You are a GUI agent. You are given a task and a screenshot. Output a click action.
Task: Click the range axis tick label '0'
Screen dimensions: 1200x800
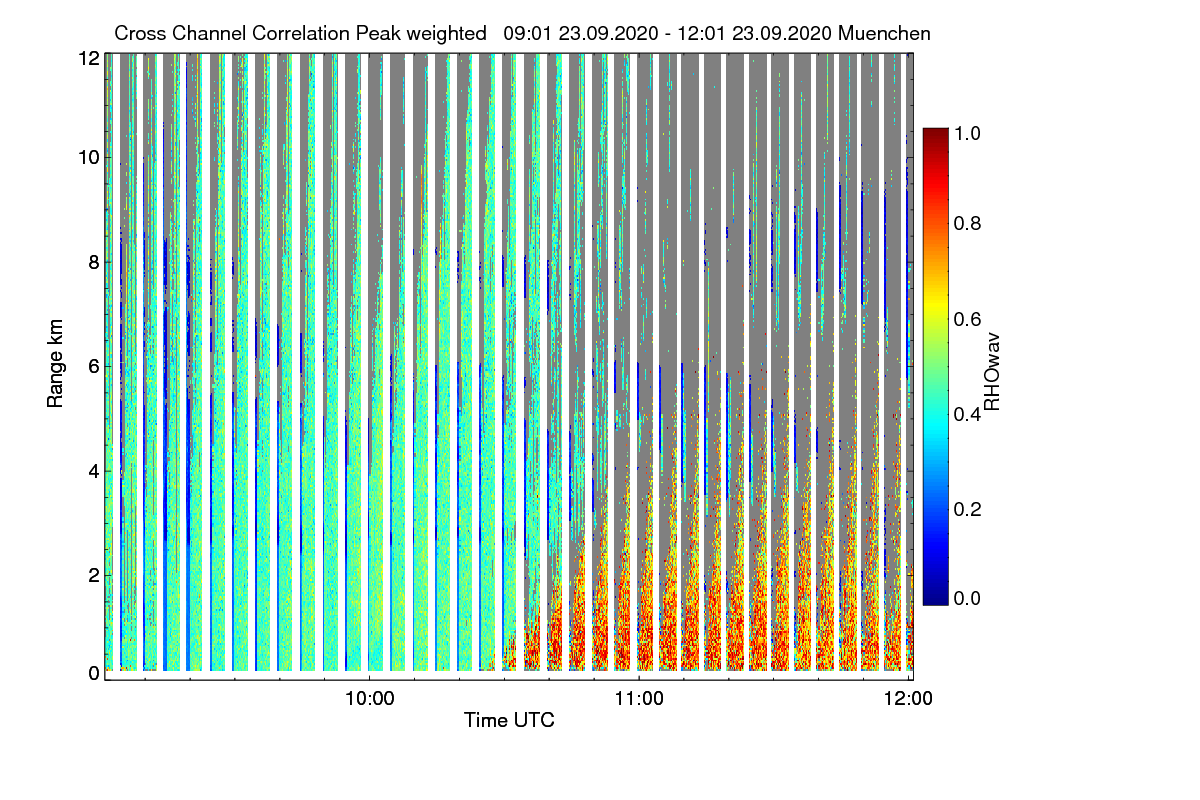(93, 673)
